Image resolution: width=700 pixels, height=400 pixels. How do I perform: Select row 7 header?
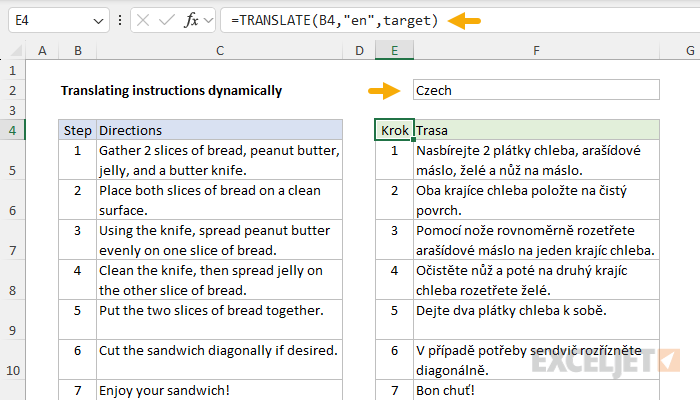tap(12, 240)
